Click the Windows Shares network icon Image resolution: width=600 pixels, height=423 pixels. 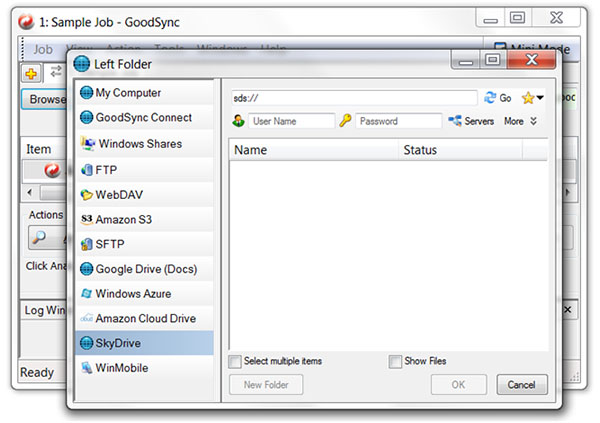point(88,143)
